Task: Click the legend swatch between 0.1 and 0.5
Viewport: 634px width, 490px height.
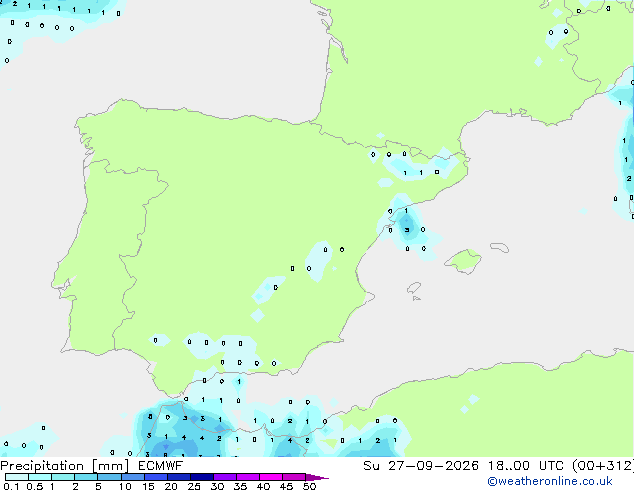Action: click(17, 477)
